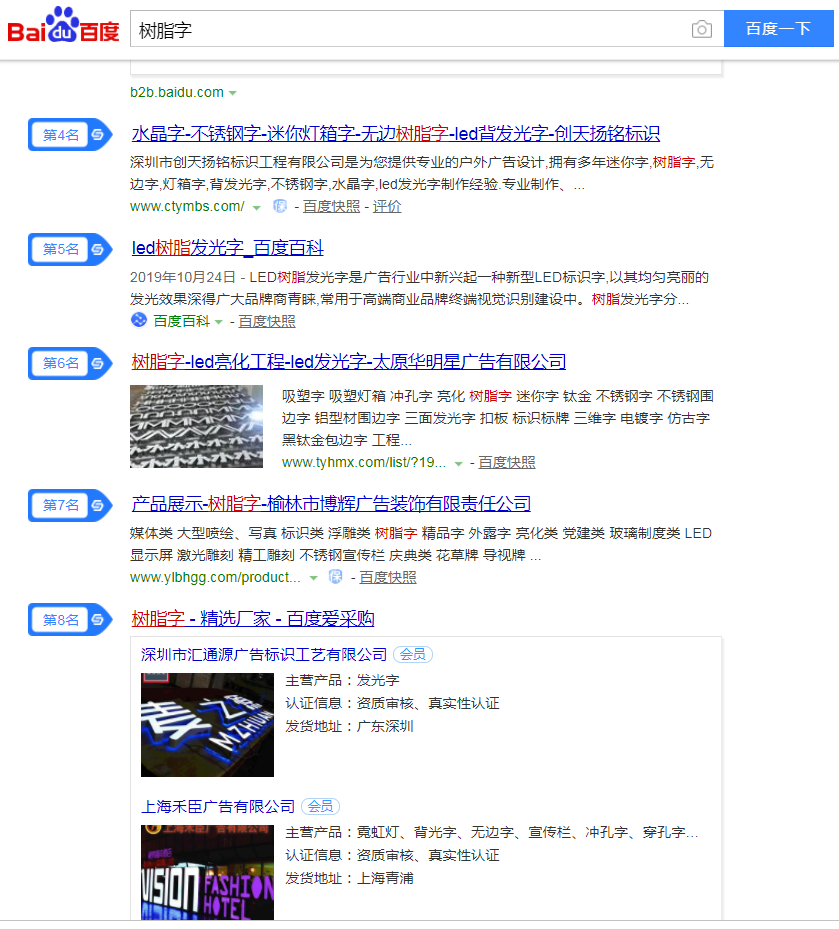Click thumbnail of the 太原华明星 result
Screen dimensions: 839x929
[196, 427]
